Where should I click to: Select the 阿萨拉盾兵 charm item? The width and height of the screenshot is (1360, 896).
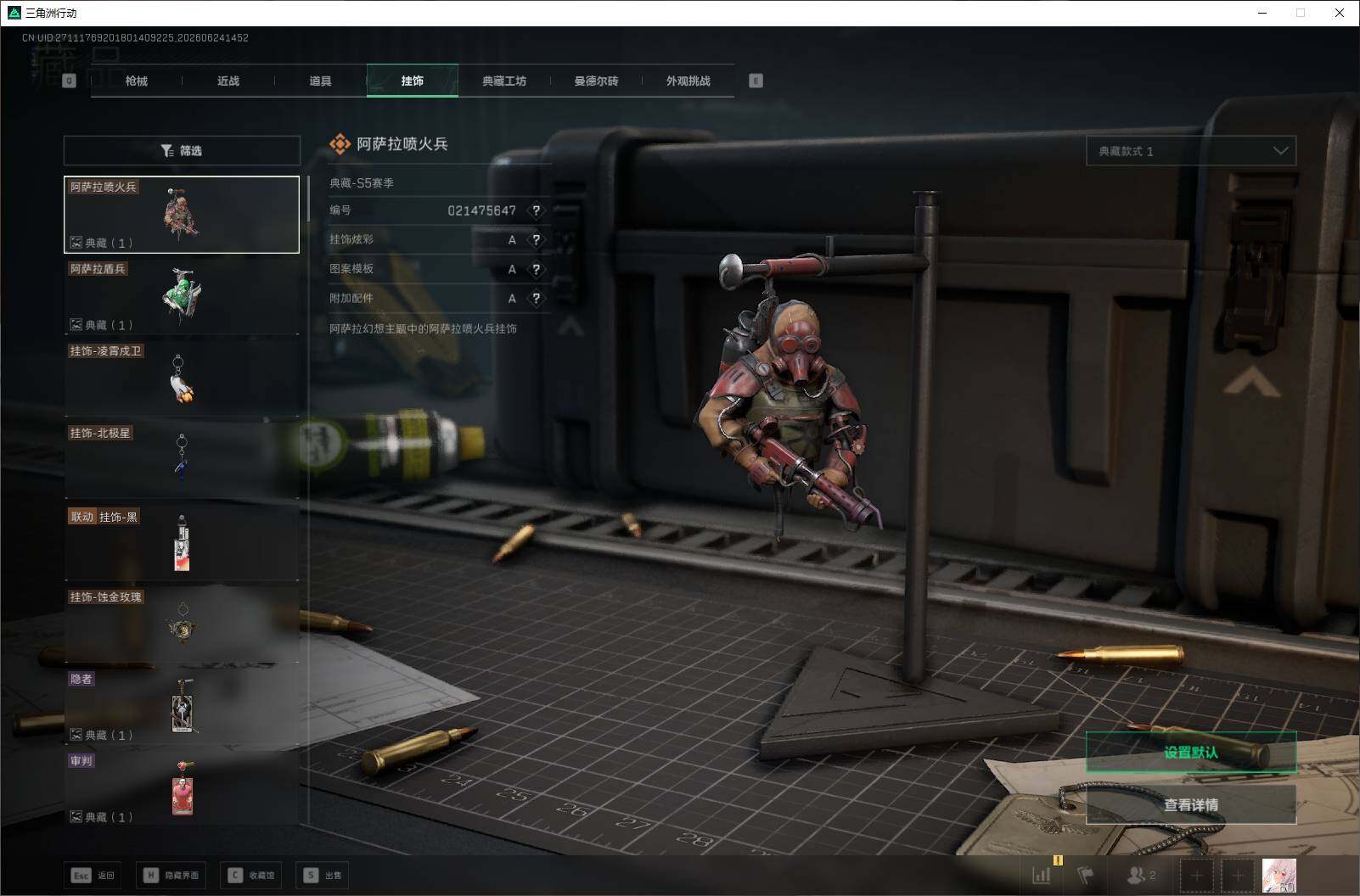[x=182, y=296]
